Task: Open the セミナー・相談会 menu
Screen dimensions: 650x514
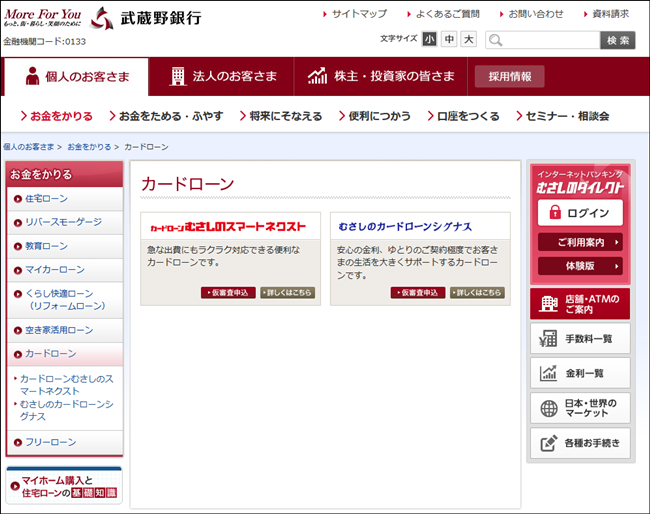Action: click(x=563, y=116)
